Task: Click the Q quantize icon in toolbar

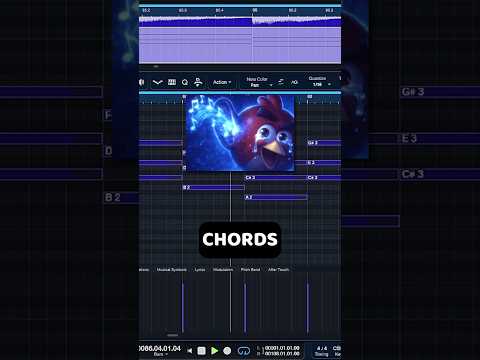Action: pyautogui.click(x=185, y=82)
